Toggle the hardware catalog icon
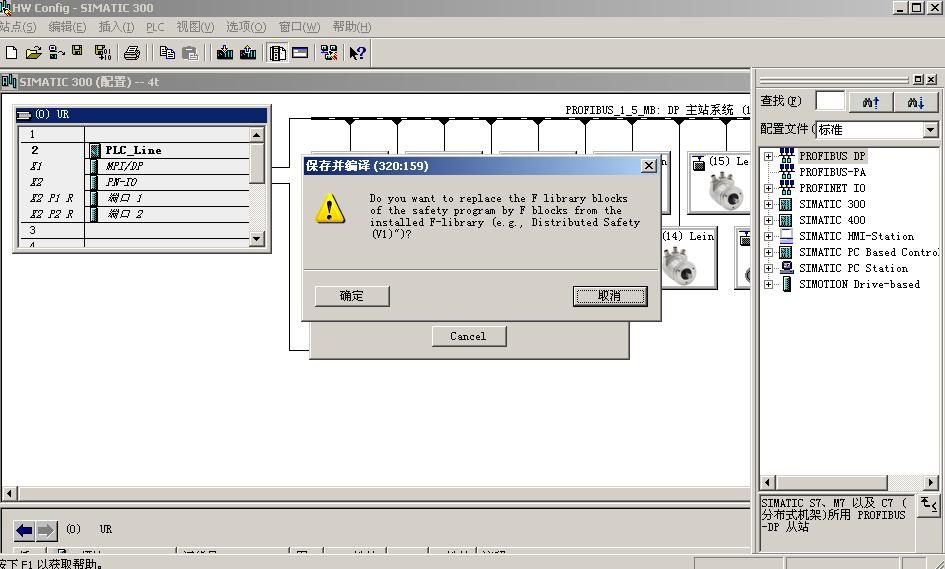 pos(277,53)
